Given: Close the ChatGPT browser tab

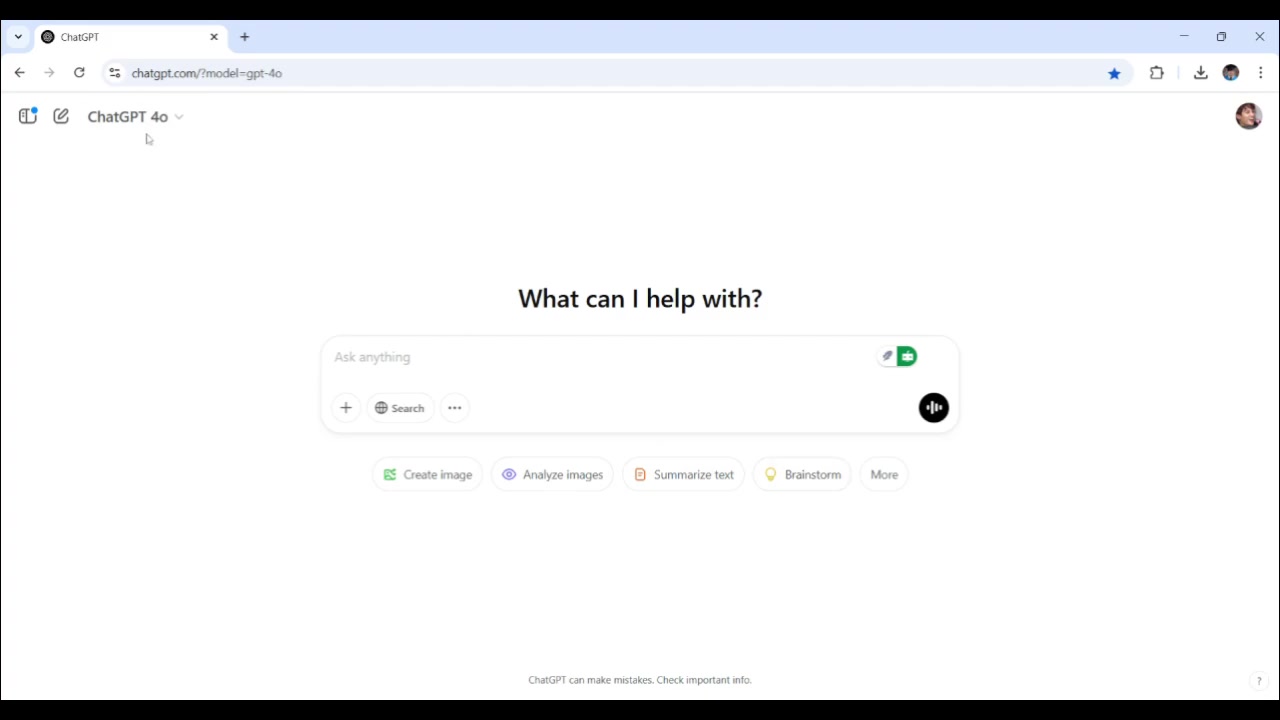Looking at the screenshot, I should (214, 37).
